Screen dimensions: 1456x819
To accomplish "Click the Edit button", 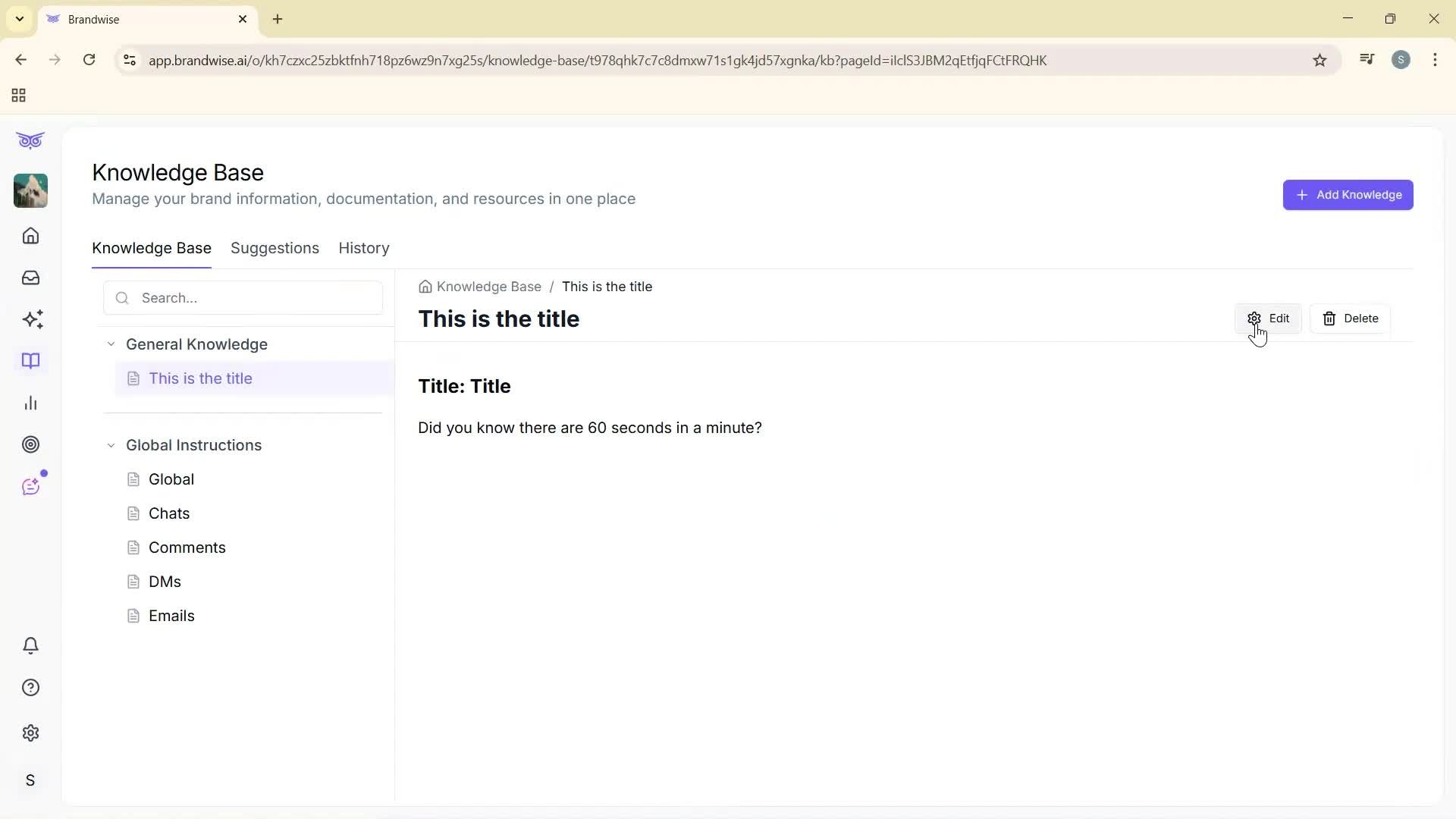I will pos(1269,318).
